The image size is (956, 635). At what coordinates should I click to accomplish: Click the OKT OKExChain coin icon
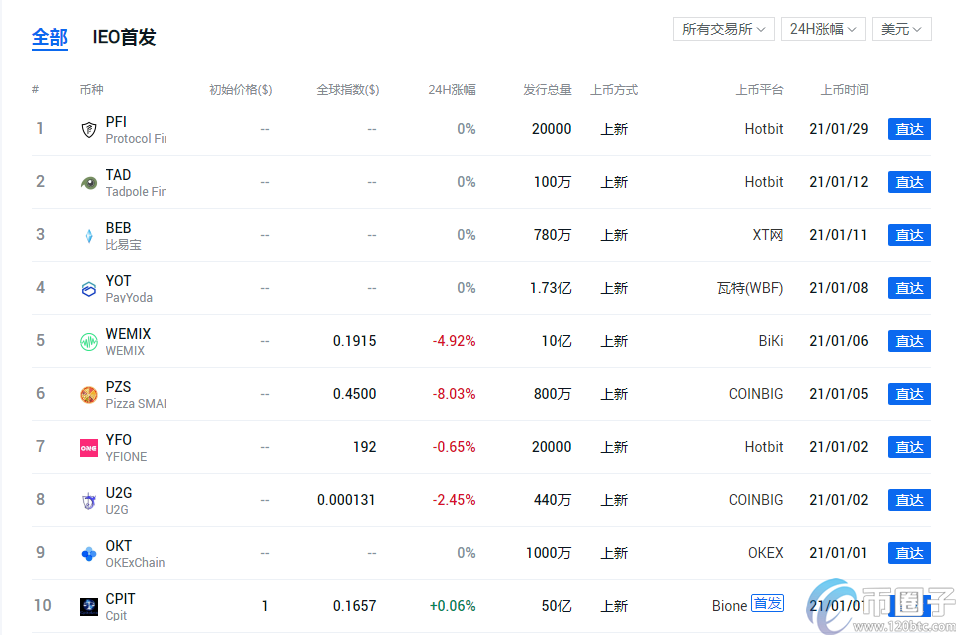(89, 554)
